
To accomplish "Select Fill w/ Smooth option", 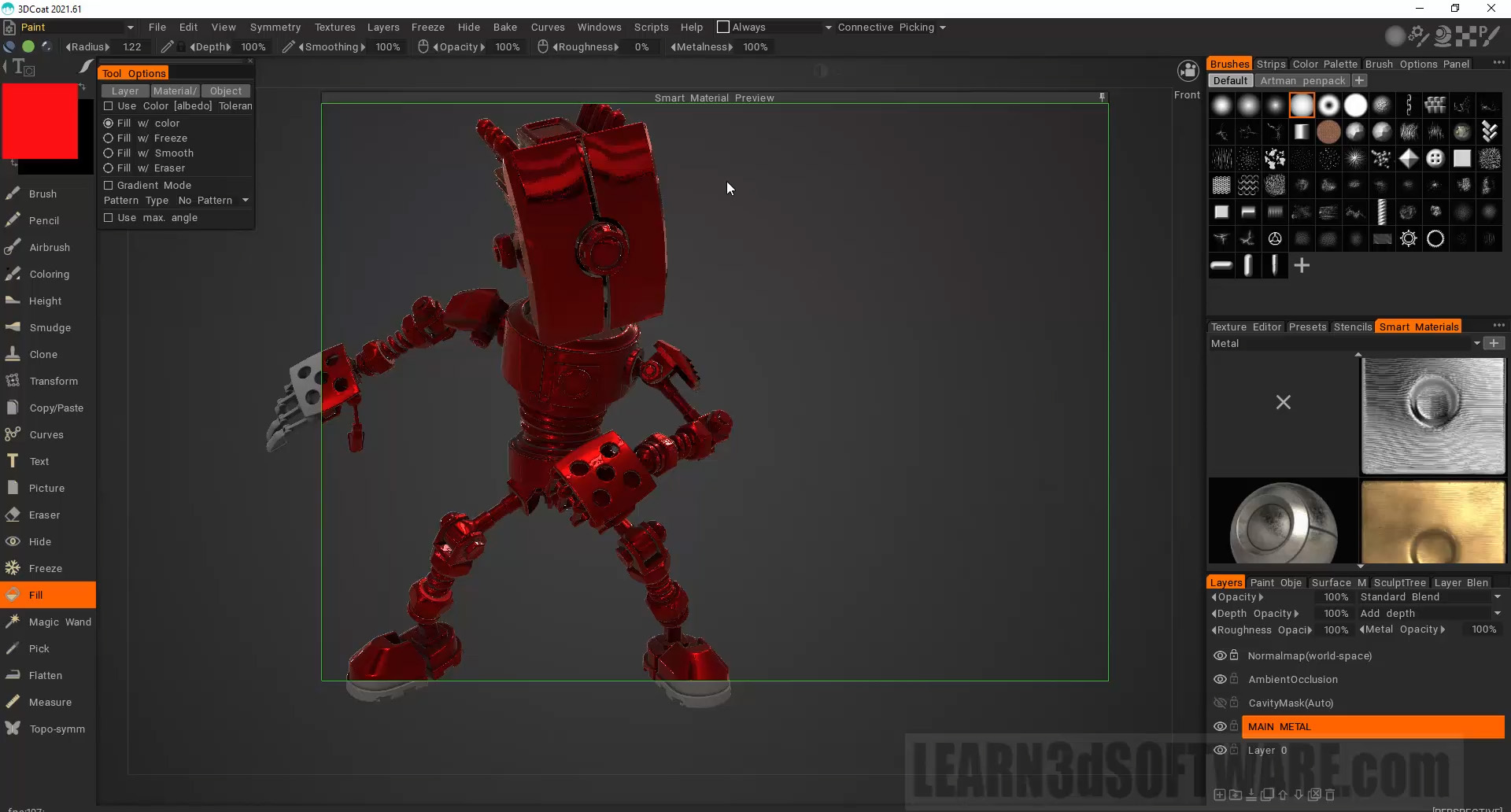I will pos(109,153).
